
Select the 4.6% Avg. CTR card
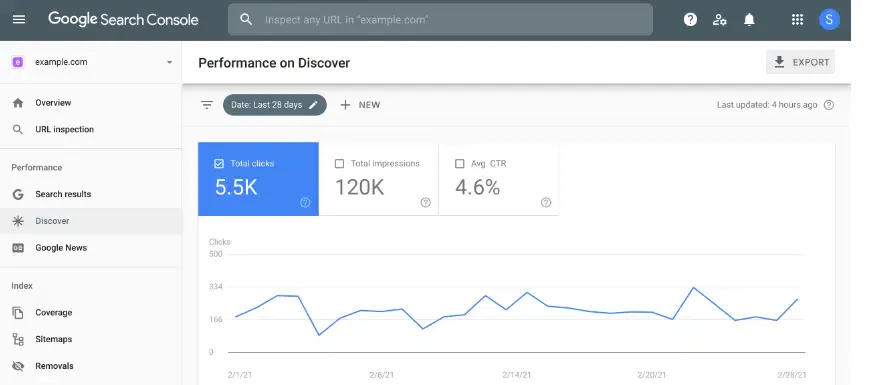[499, 179]
